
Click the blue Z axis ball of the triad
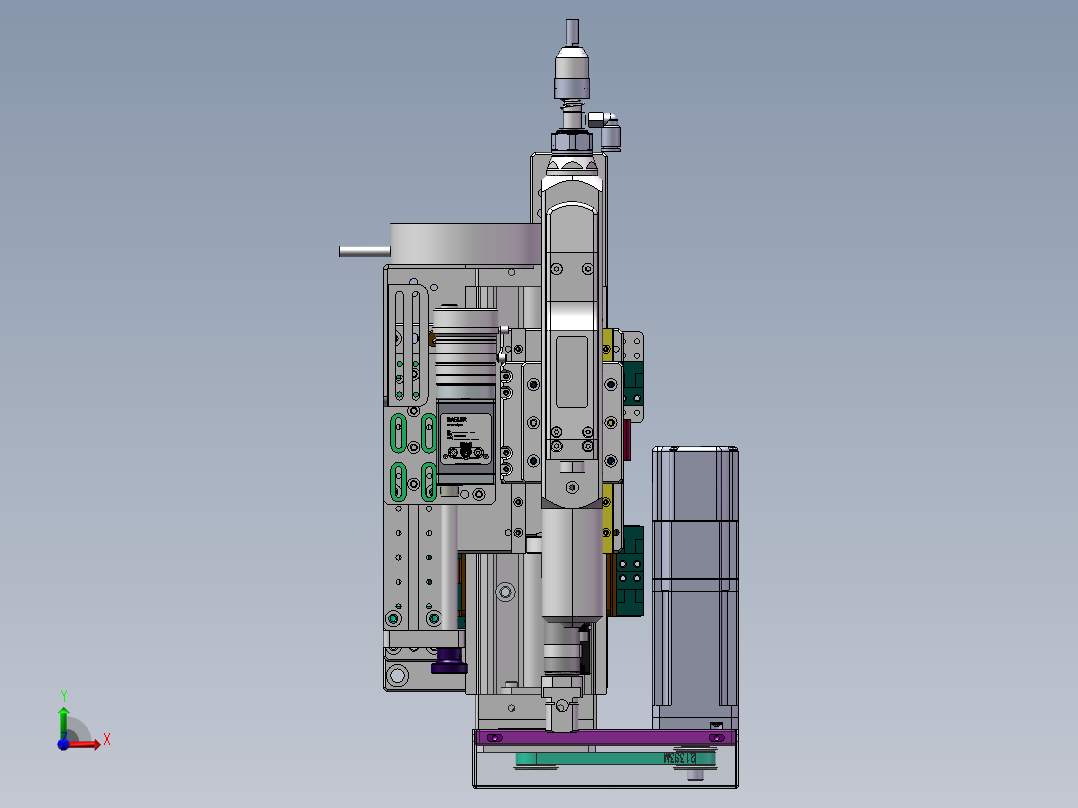[x=63, y=744]
